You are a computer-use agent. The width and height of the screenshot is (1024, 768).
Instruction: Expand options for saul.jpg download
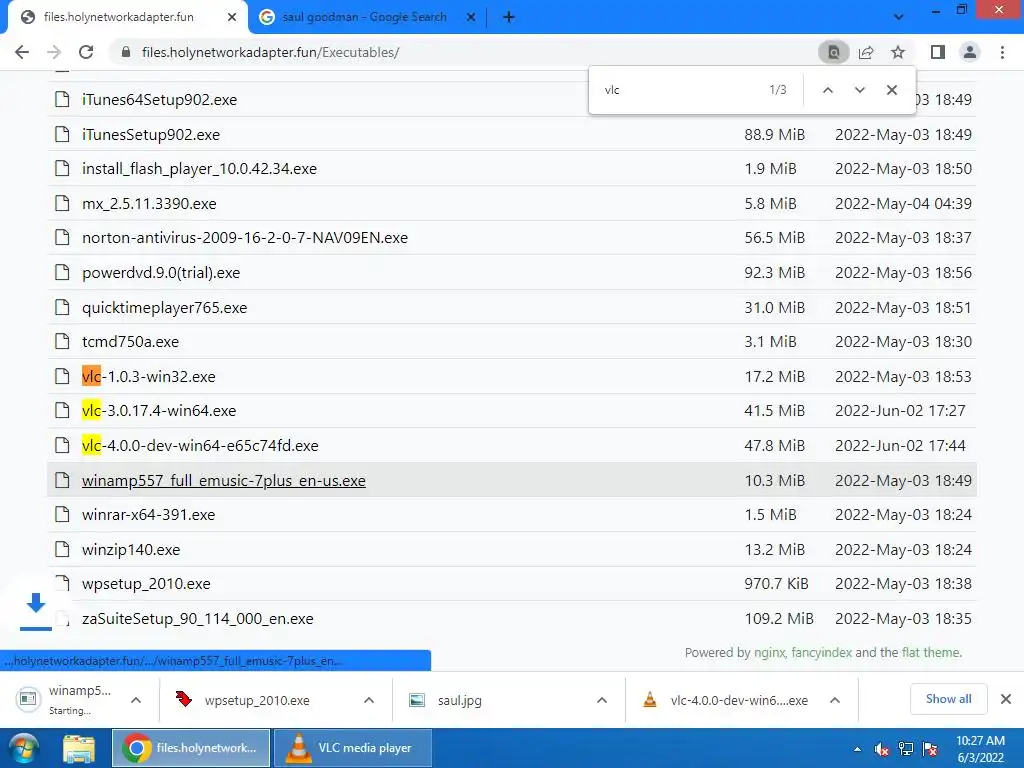point(602,700)
